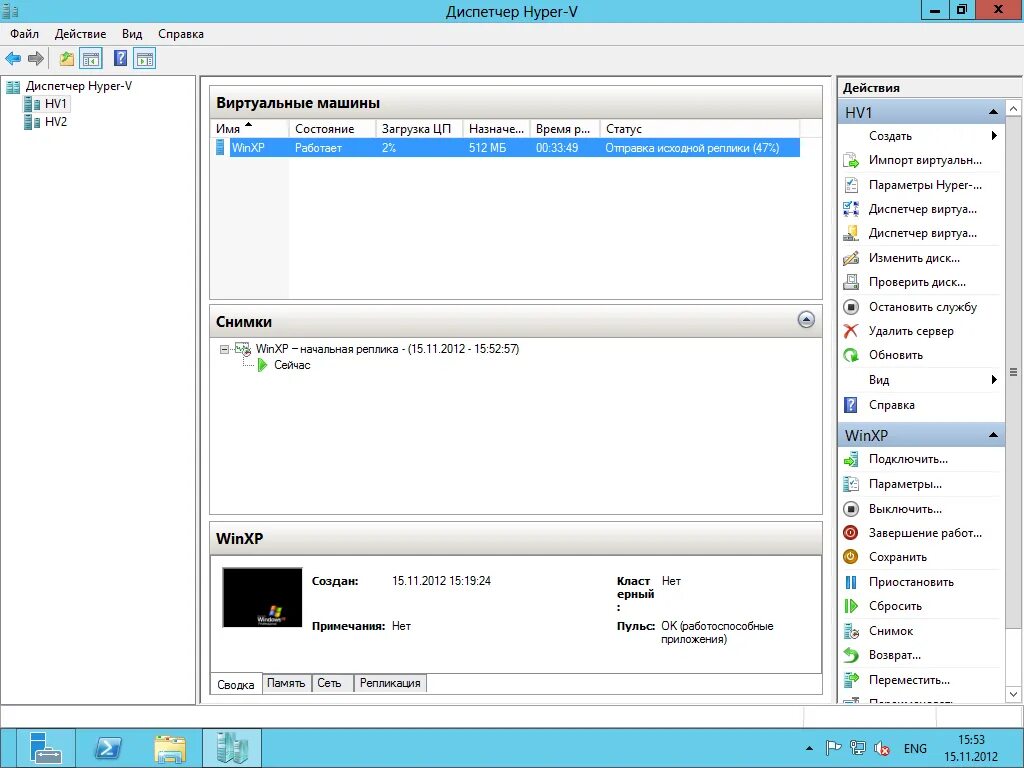
Task: Click the red Shut down icon
Action: point(851,533)
